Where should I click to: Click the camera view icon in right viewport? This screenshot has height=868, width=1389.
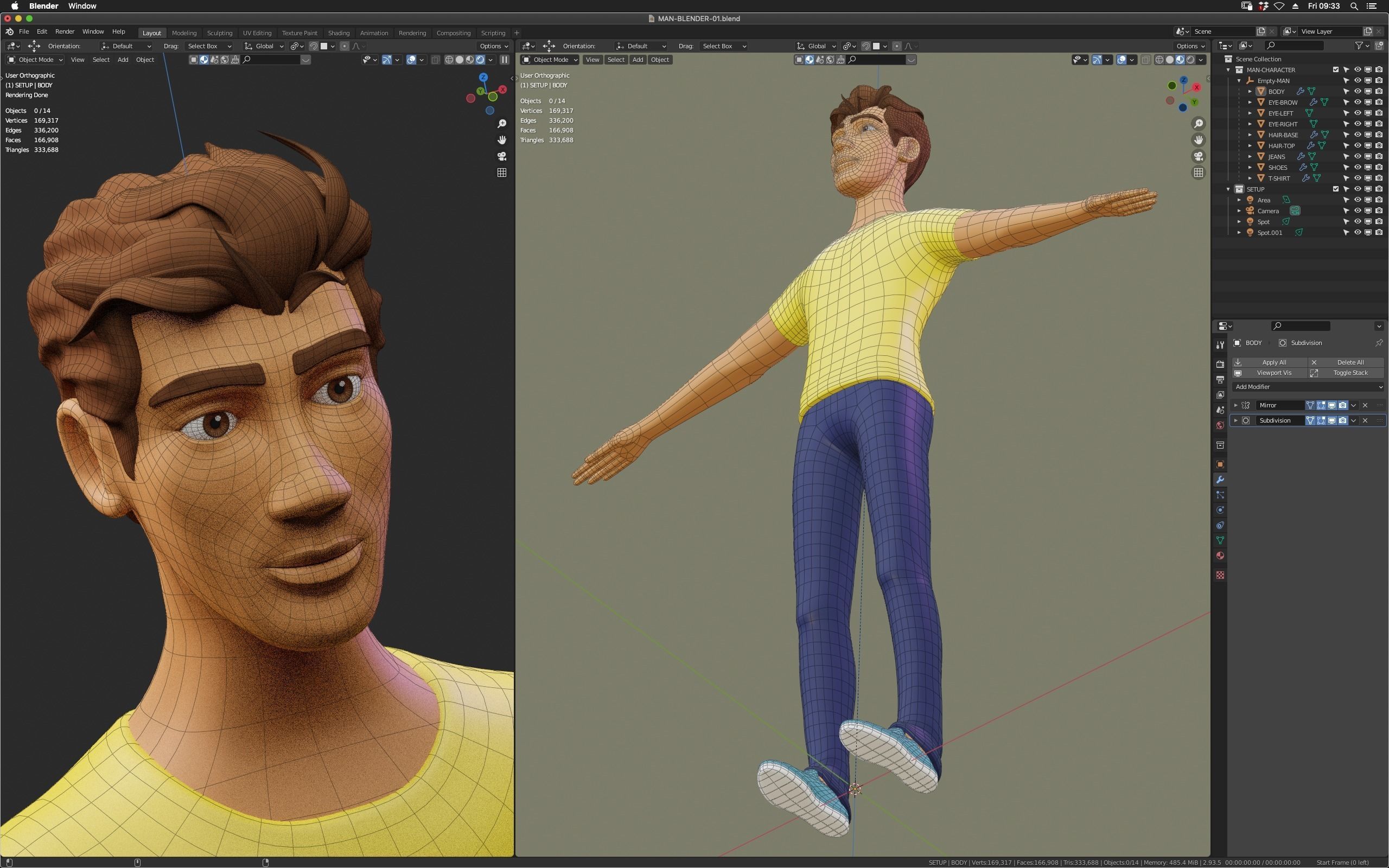tap(1199, 156)
